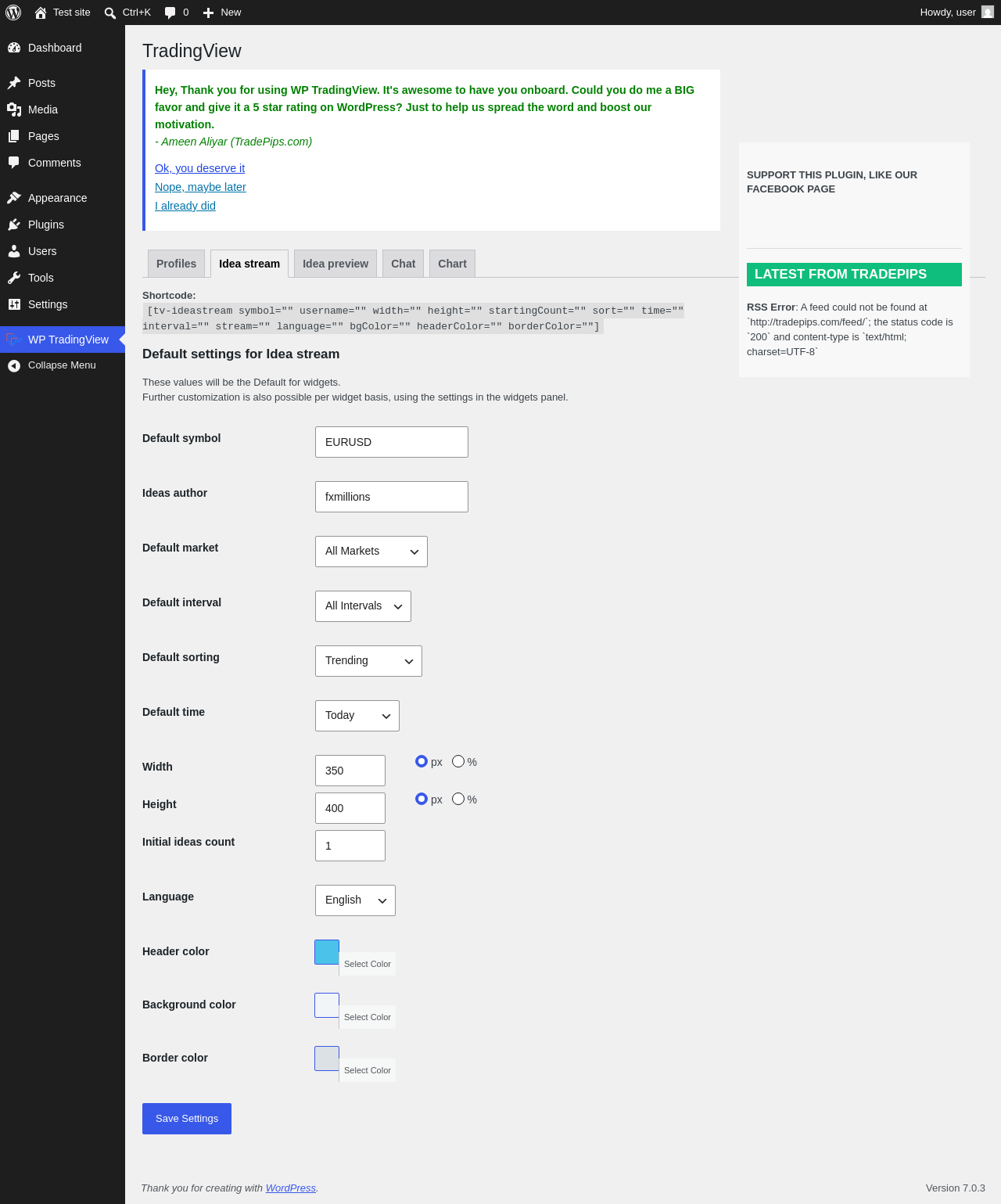
Task: Click the Collapse Menu label
Action: [x=62, y=365]
